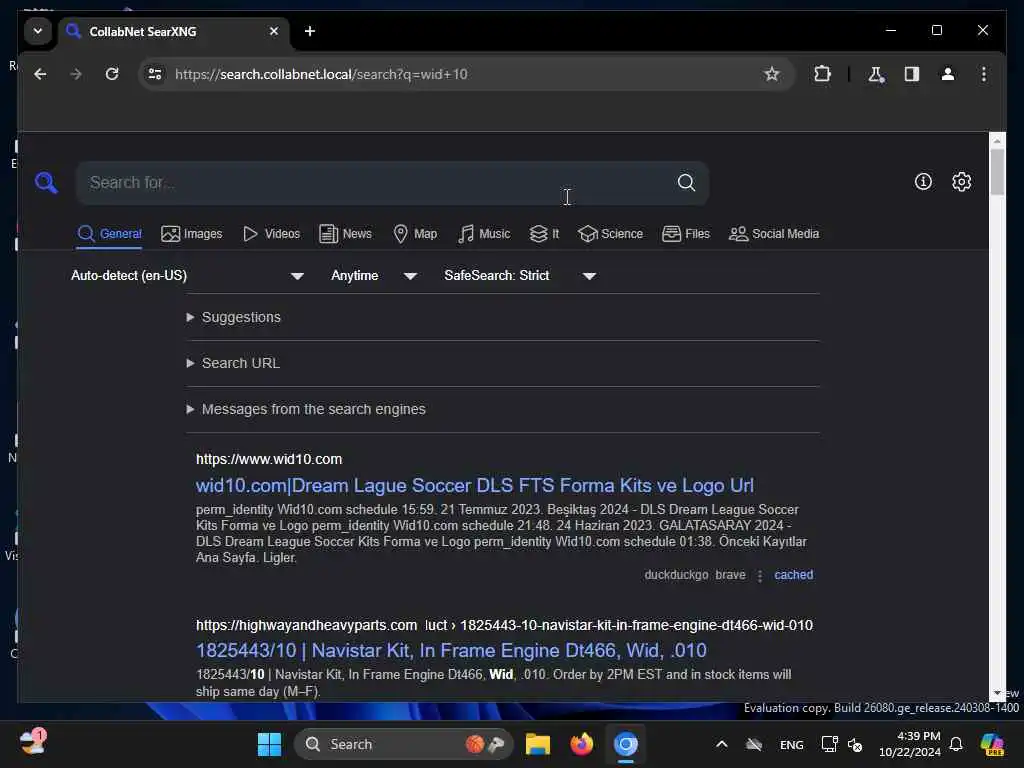Open the Copilot preview icon
This screenshot has width=1024, height=768.
992,744
